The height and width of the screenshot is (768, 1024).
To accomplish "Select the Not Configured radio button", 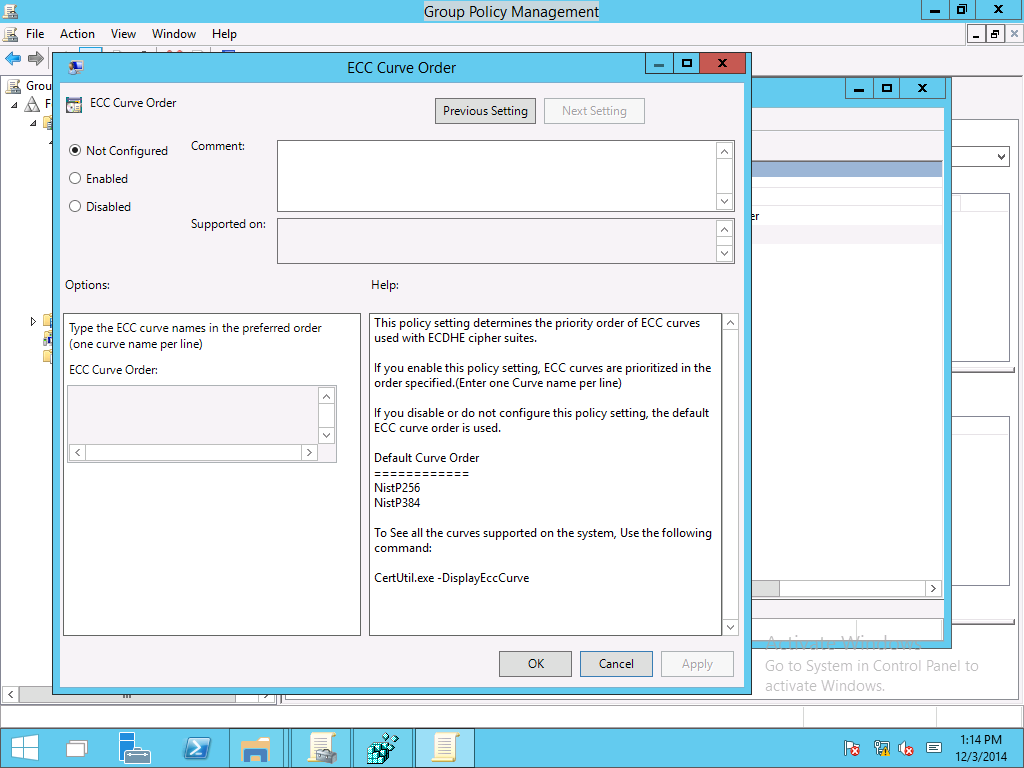I will click(x=74, y=150).
